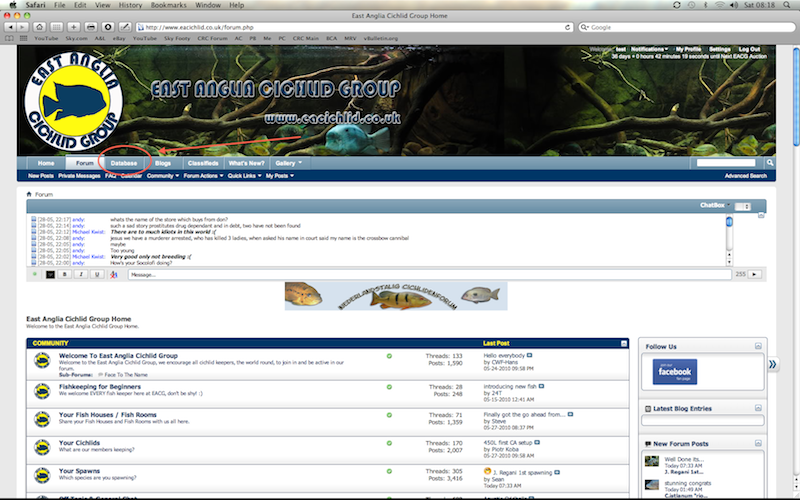Click the Nederlandstalig Cichlidenforum banner
The width and height of the screenshot is (800, 500).
click(x=396, y=296)
